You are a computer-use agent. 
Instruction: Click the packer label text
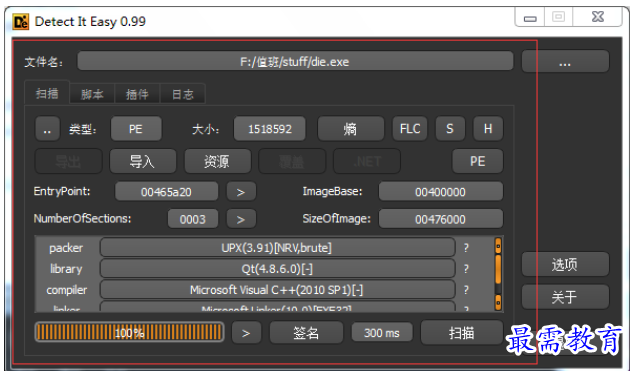coord(66,248)
